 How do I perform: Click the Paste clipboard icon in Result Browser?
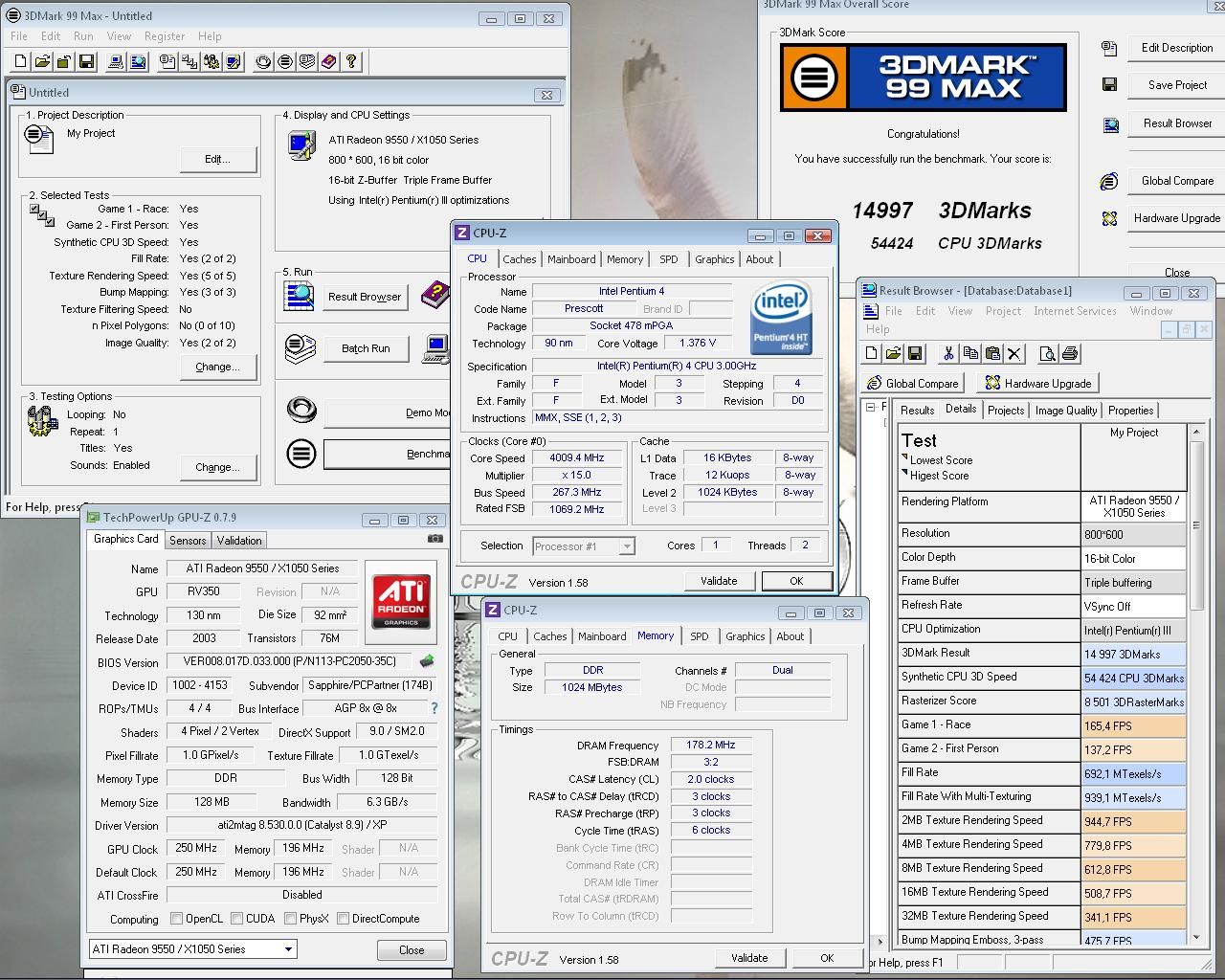[992, 354]
